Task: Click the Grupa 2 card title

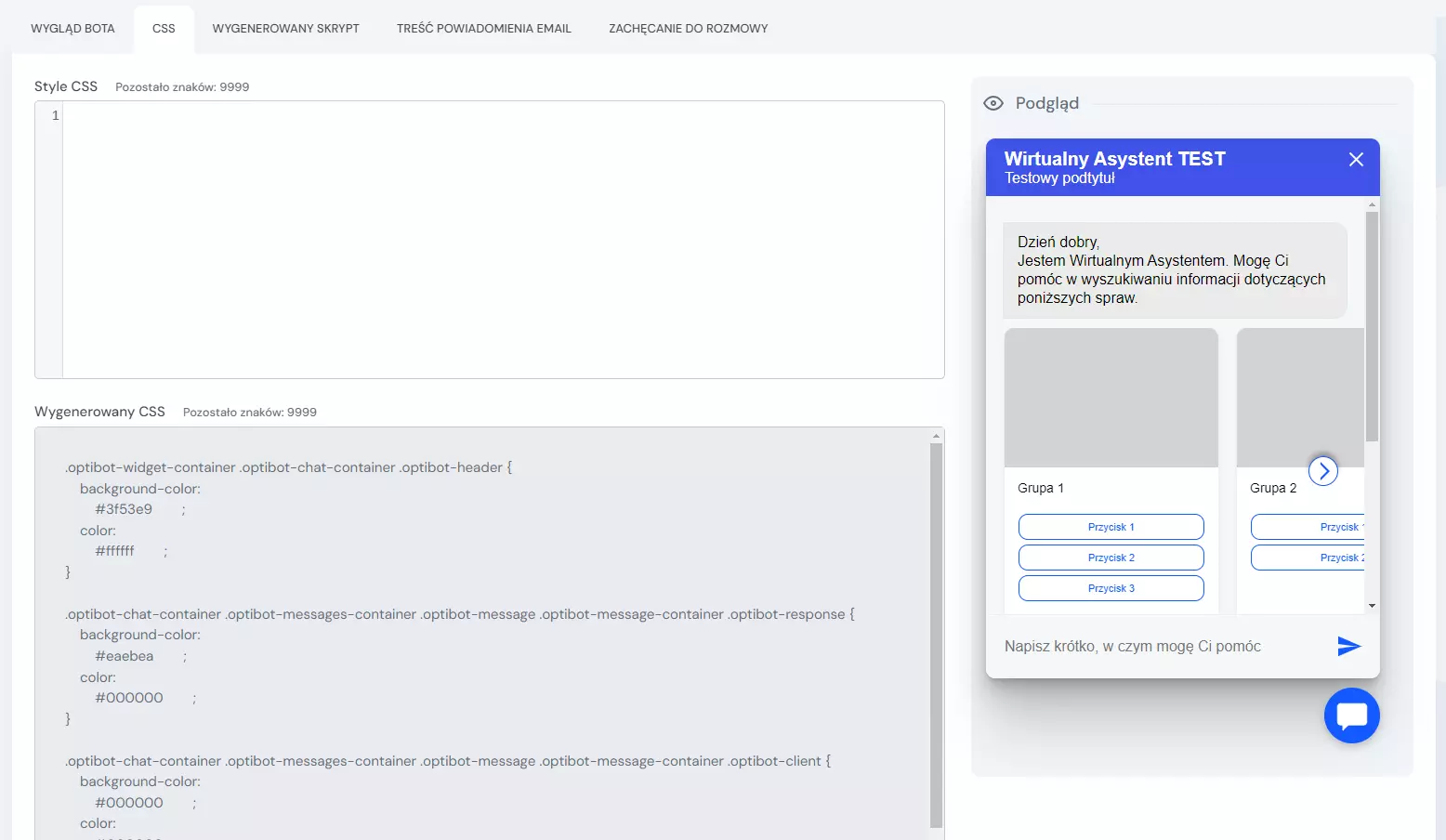Action: 1273,488
